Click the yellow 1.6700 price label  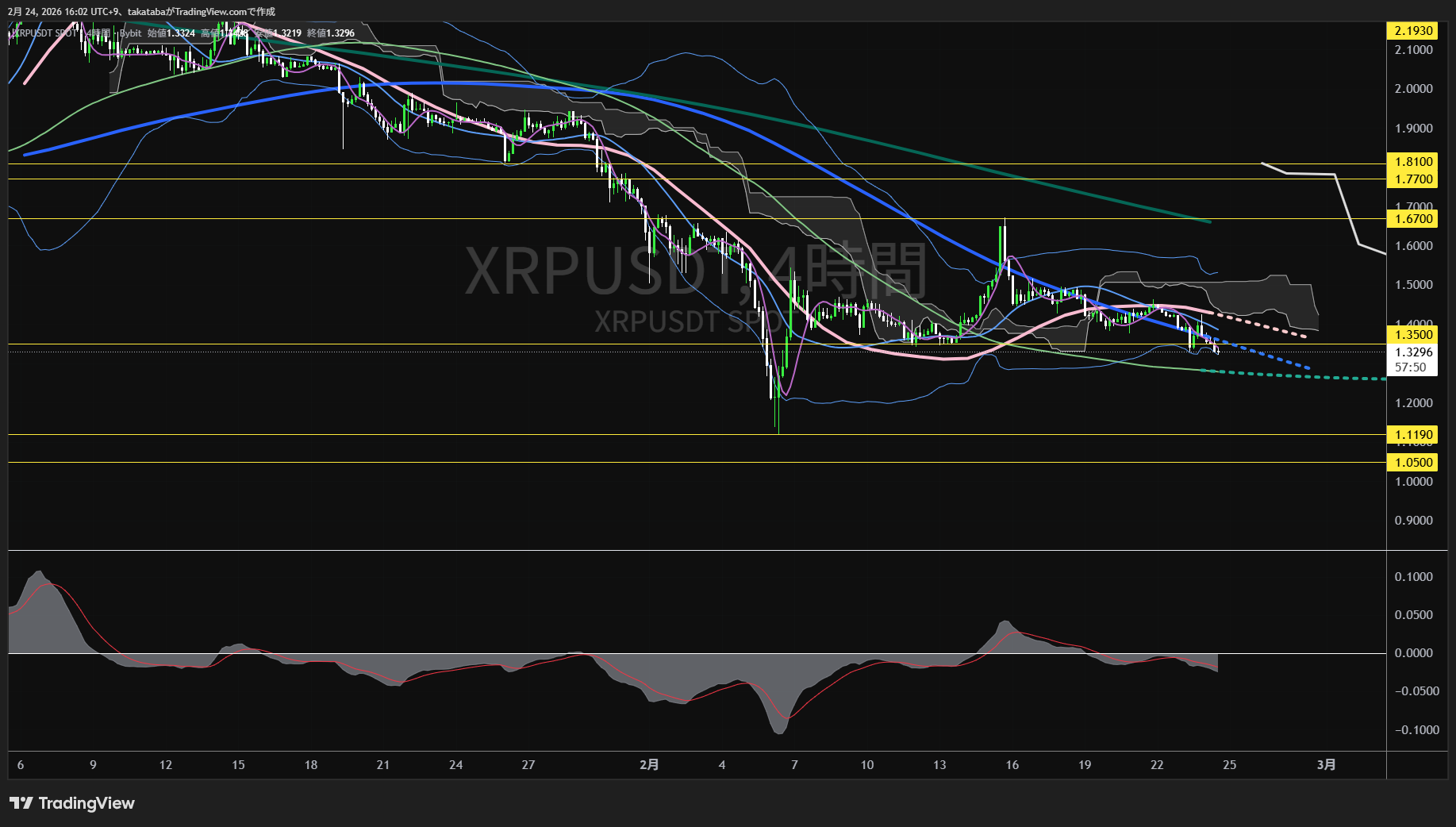(x=1413, y=219)
